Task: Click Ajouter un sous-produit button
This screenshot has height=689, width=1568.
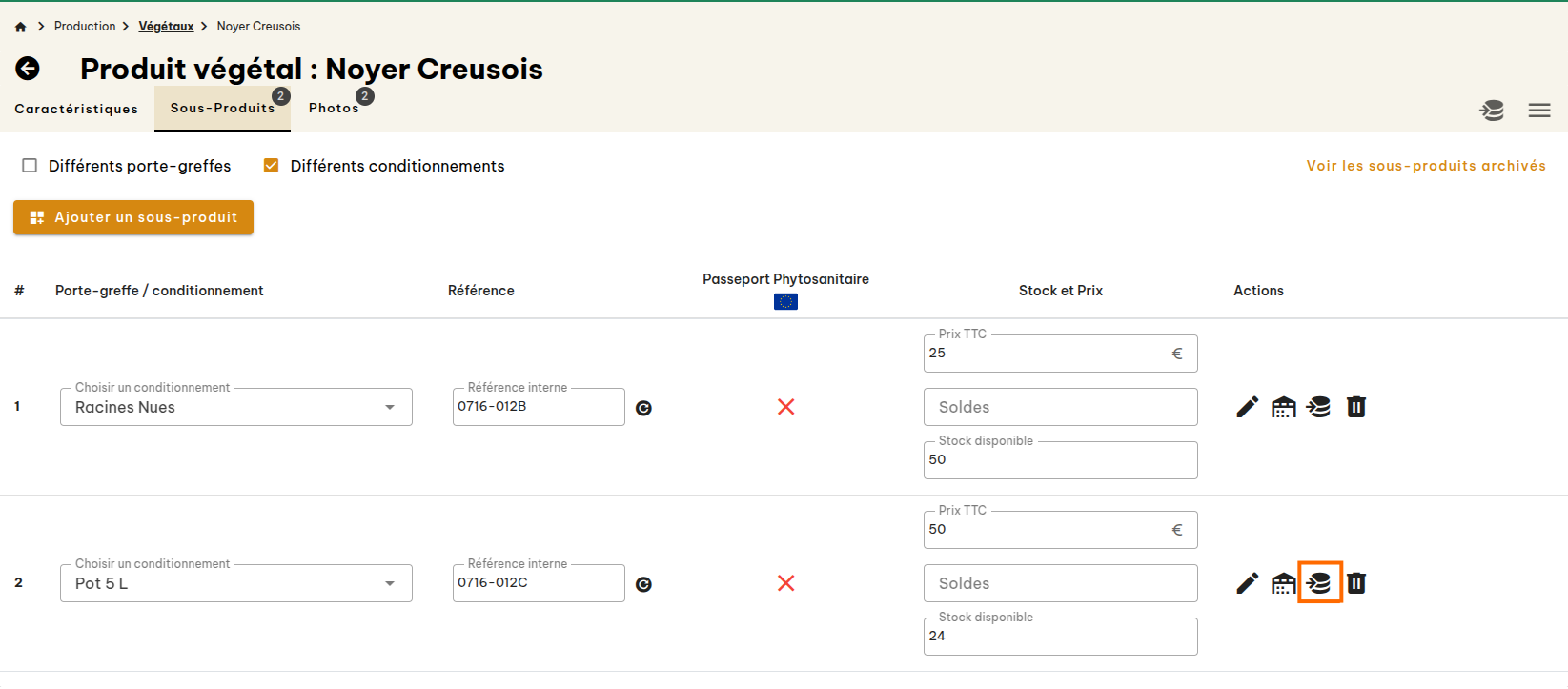Action: pos(133,217)
